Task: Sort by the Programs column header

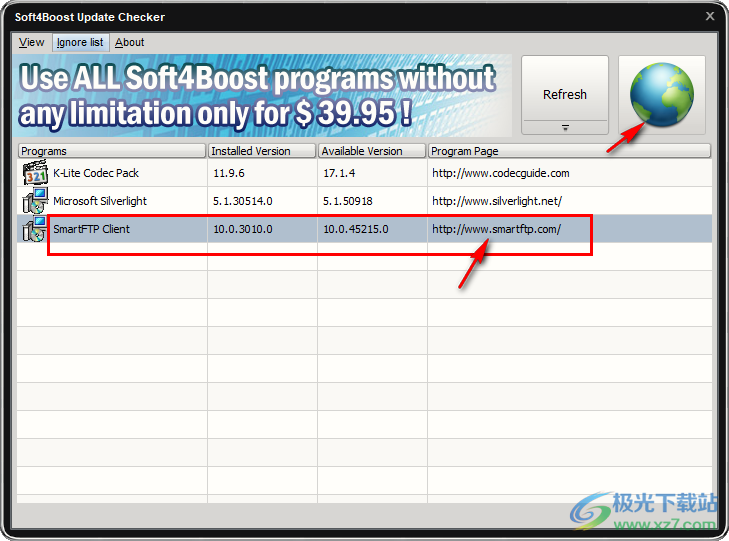Action: [112, 151]
